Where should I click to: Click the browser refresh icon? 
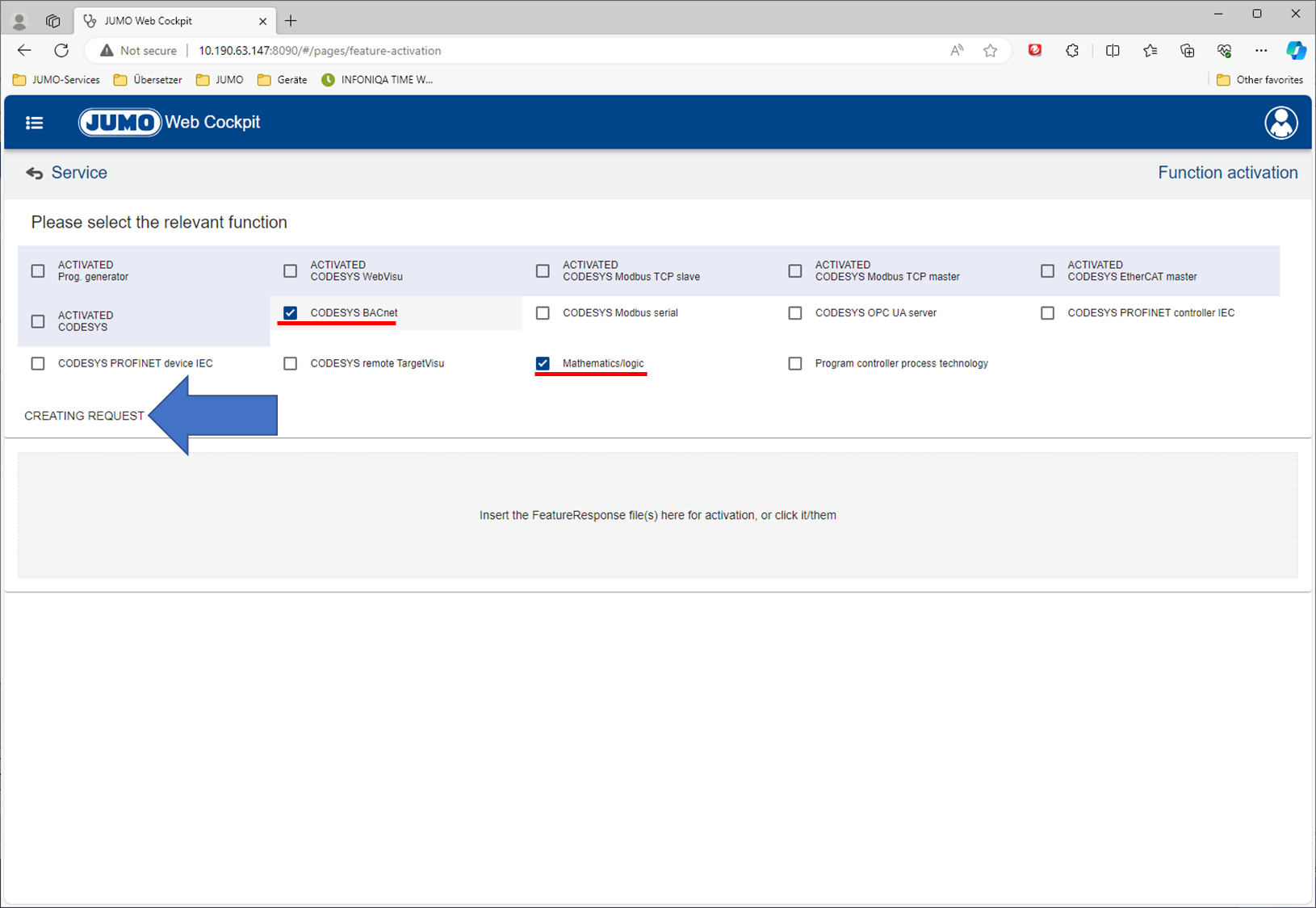click(x=61, y=51)
